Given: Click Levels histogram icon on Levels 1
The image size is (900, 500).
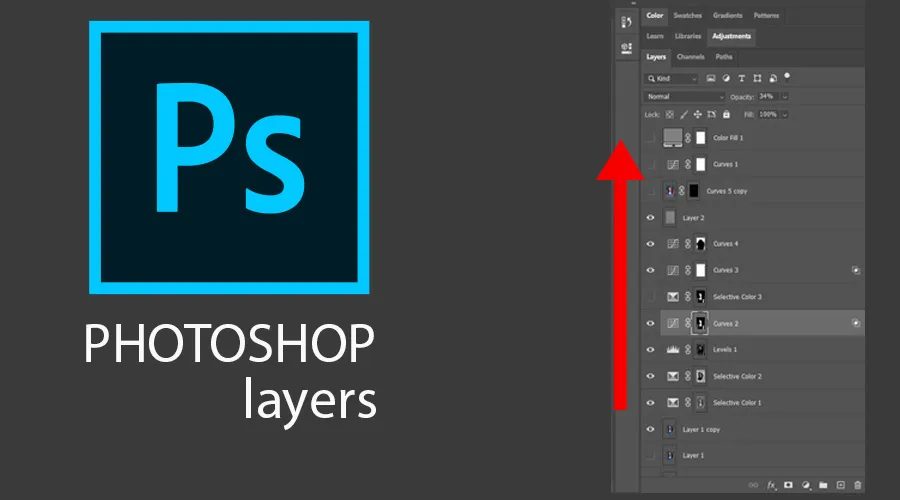Looking at the screenshot, I should (x=673, y=350).
